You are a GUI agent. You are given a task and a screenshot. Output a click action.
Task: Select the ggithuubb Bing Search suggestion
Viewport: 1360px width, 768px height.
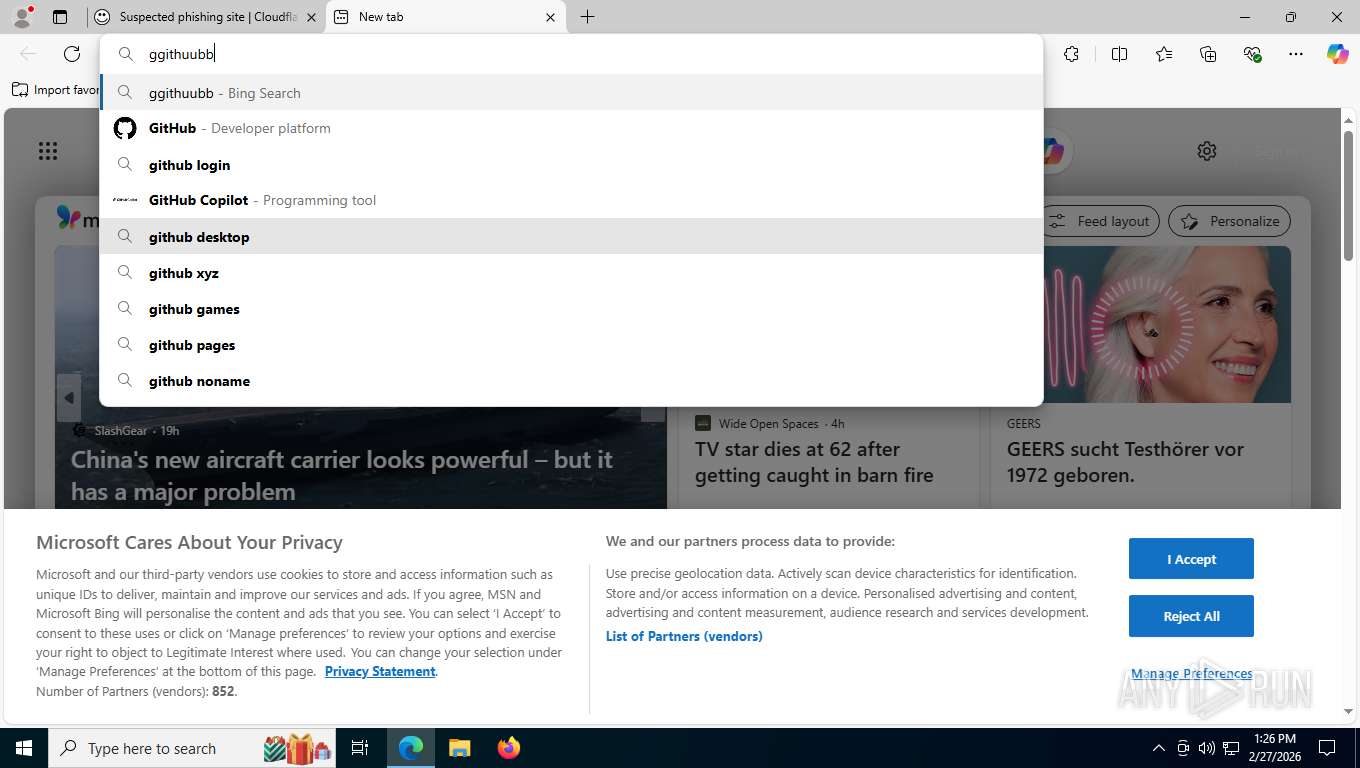coord(572,93)
